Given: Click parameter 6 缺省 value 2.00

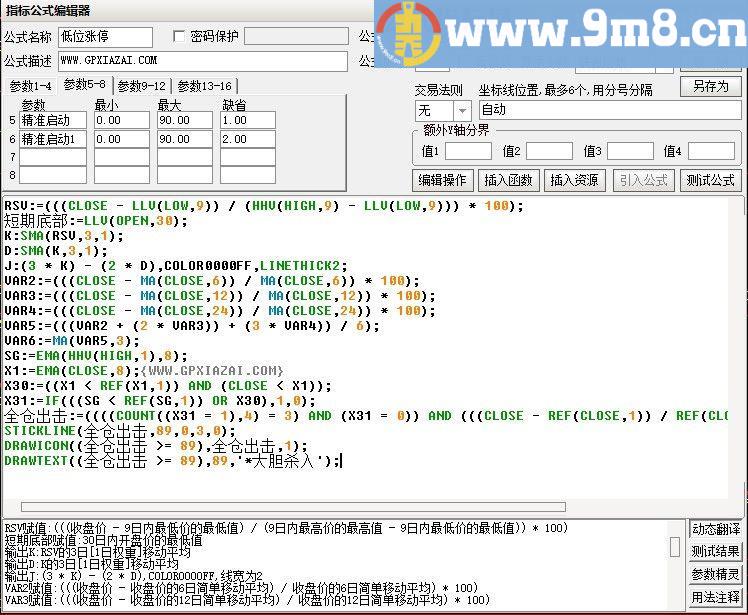Looking at the screenshot, I should click(248, 139).
